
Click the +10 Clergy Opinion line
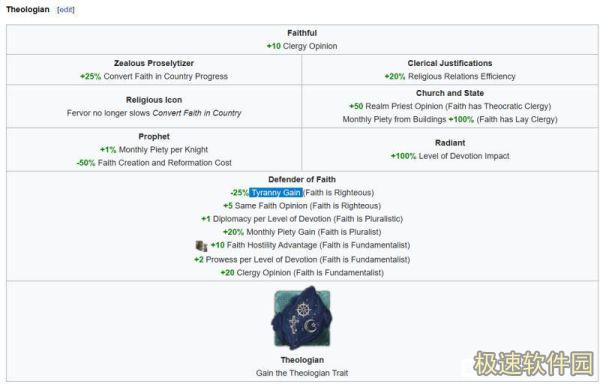302,46
